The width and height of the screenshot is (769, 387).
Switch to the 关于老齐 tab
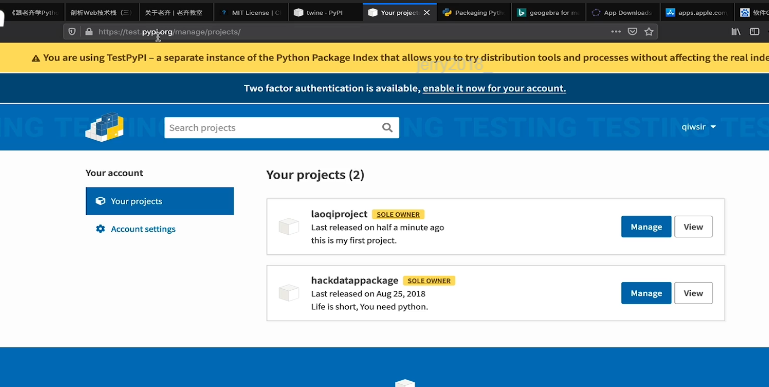(177, 13)
